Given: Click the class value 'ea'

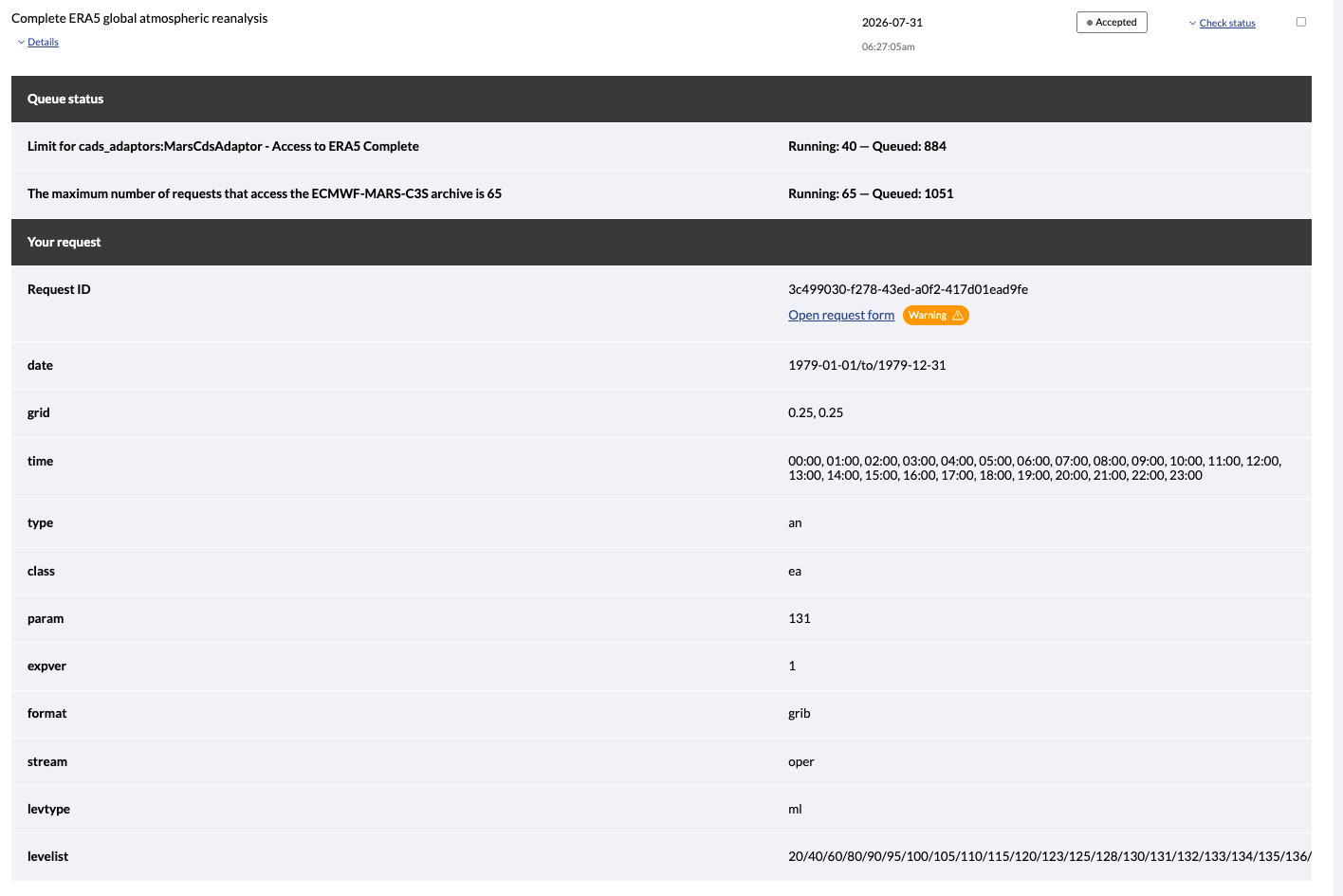Looking at the screenshot, I should (795, 571).
